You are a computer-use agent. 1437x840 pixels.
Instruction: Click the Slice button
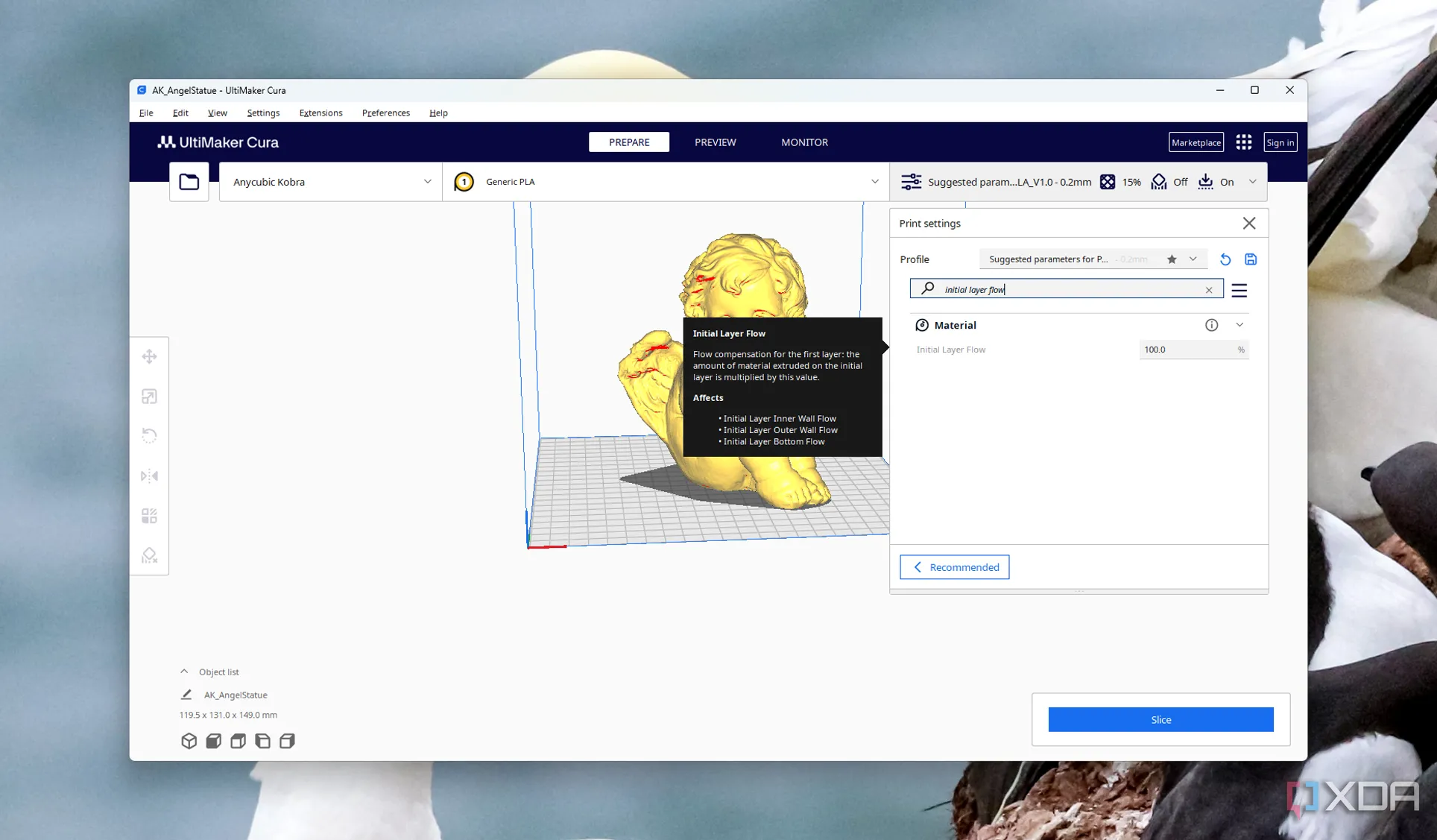tap(1160, 719)
